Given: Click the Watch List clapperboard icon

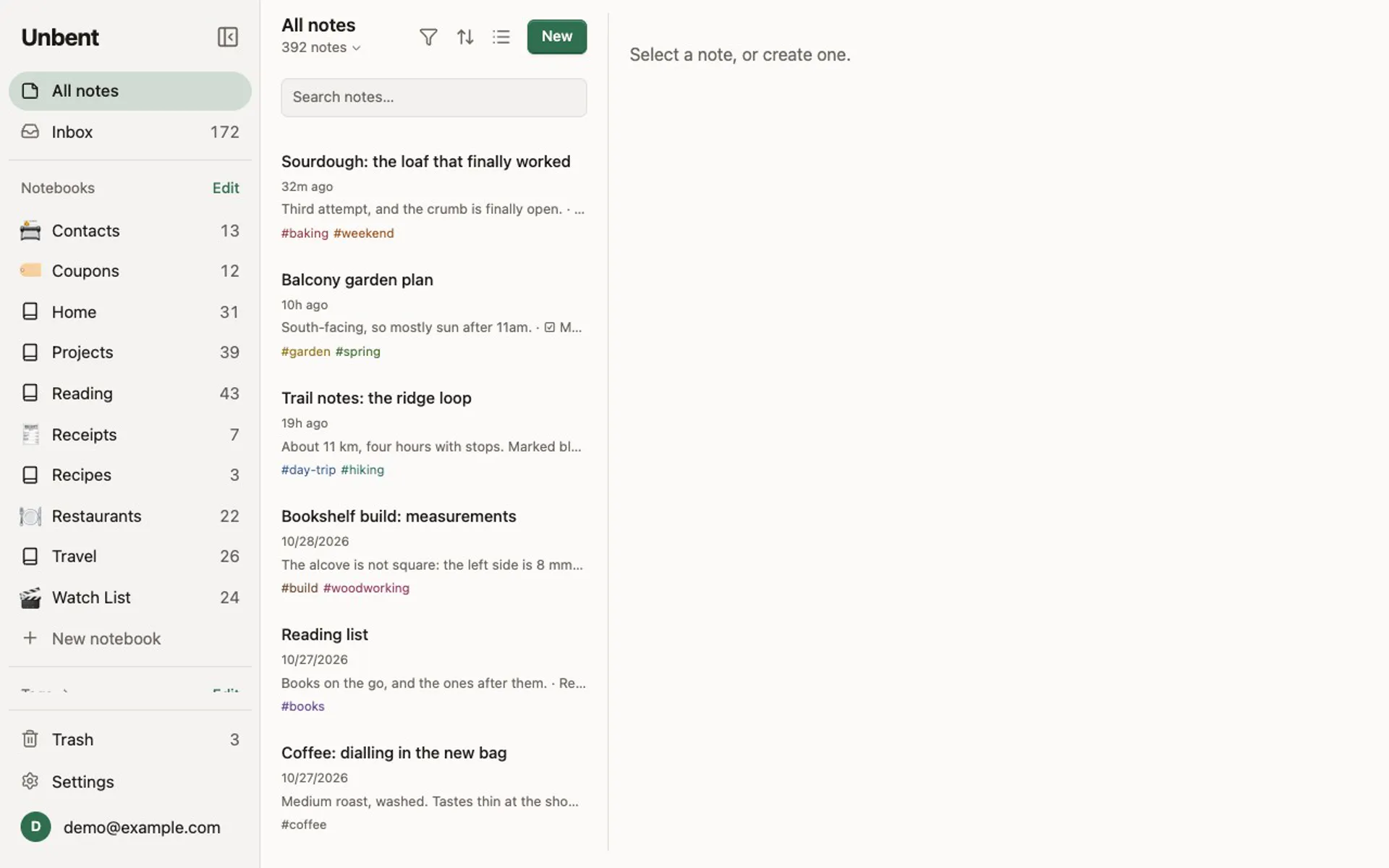Looking at the screenshot, I should pyautogui.click(x=30, y=597).
